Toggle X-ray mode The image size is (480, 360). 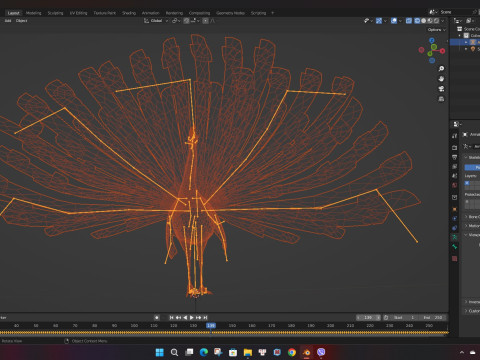pyautogui.click(x=409, y=21)
